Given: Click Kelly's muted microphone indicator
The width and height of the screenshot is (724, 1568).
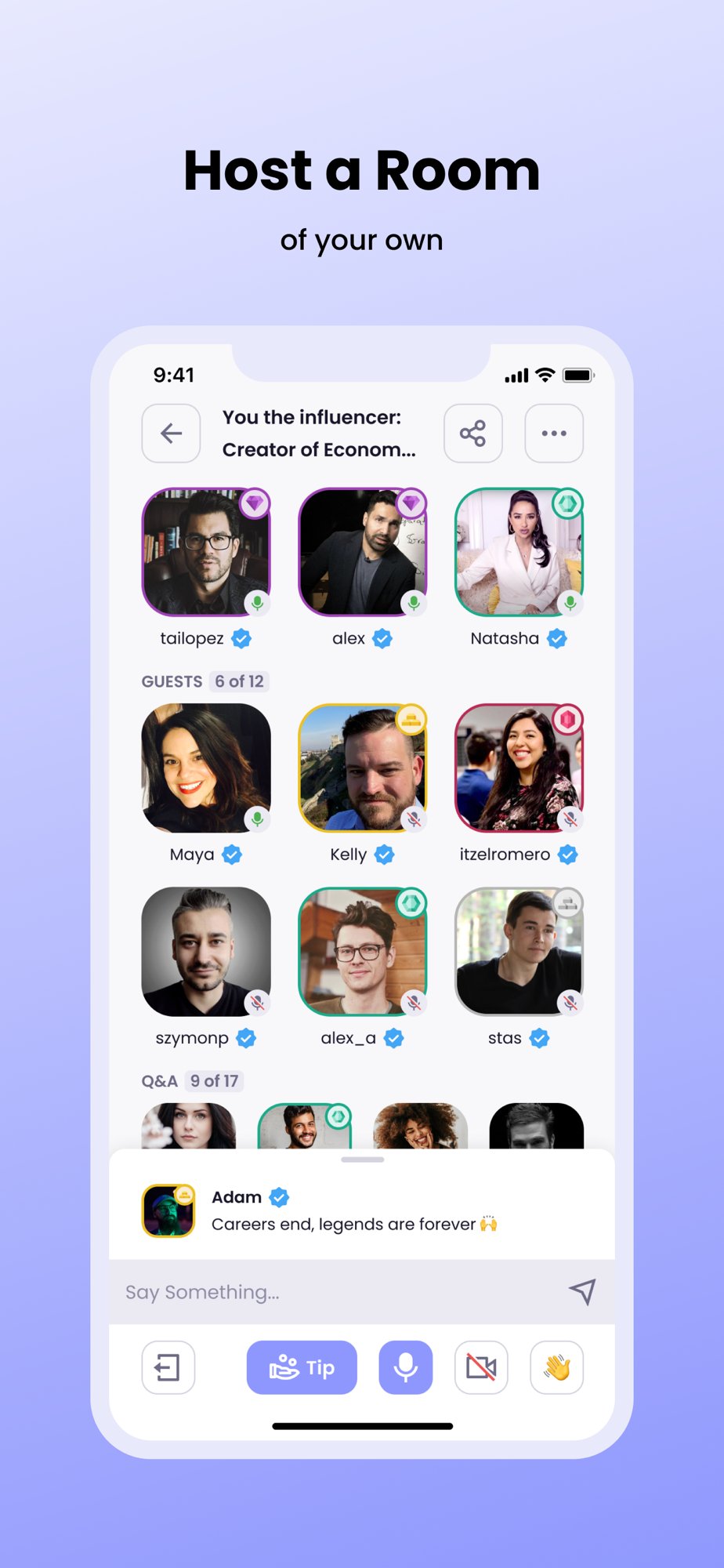Looking at the screenshot, I should [414, 819].
